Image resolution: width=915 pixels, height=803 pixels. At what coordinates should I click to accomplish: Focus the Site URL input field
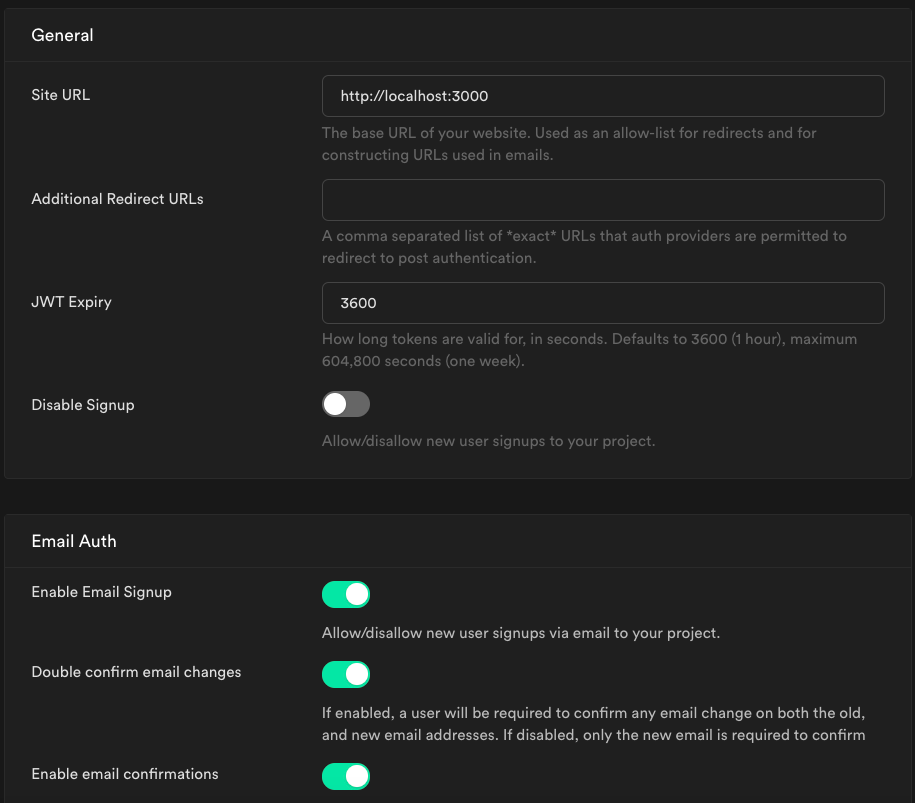(x=603, y=96)
